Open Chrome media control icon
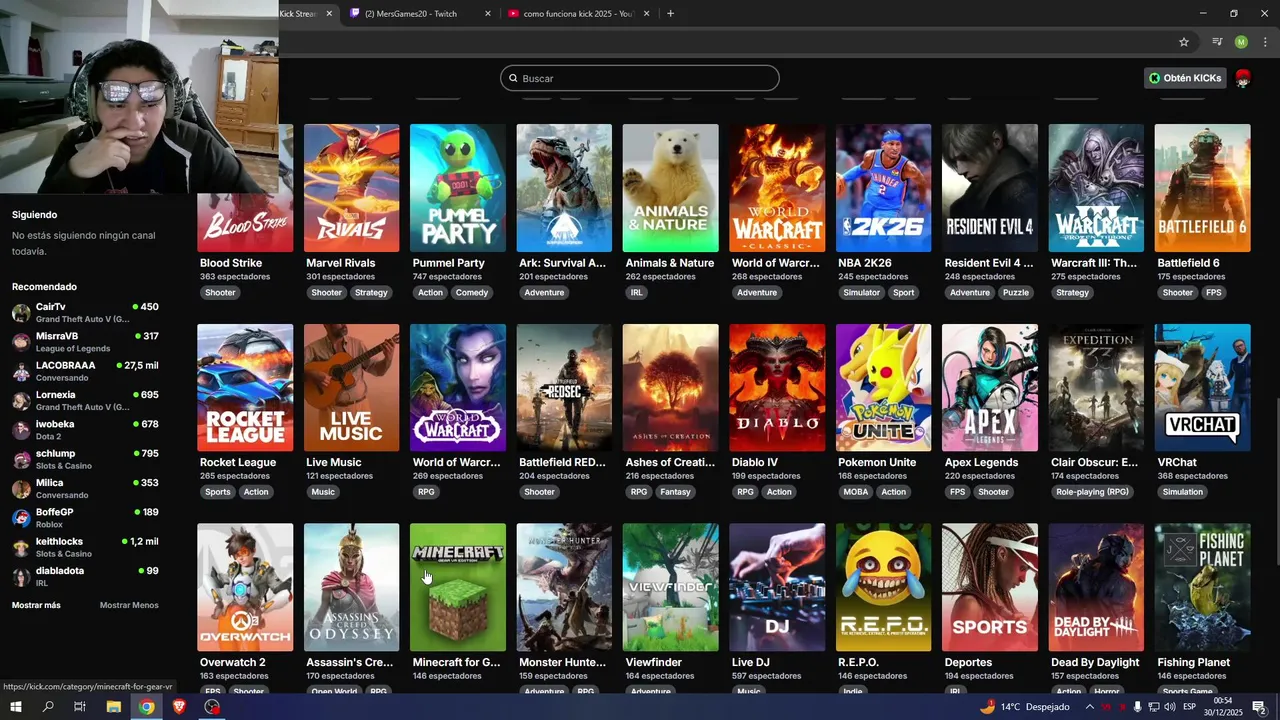The image size is (1280, 720). [1217, 42]
